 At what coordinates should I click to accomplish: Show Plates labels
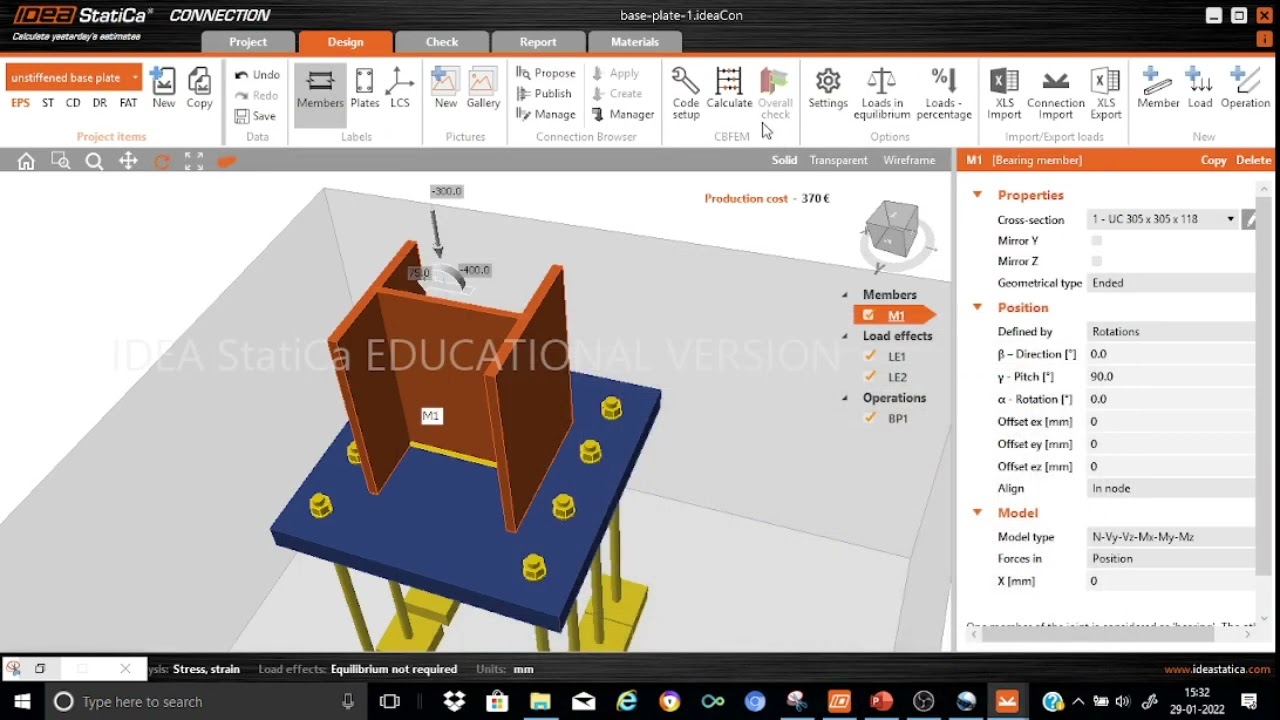tap(364, 88)
